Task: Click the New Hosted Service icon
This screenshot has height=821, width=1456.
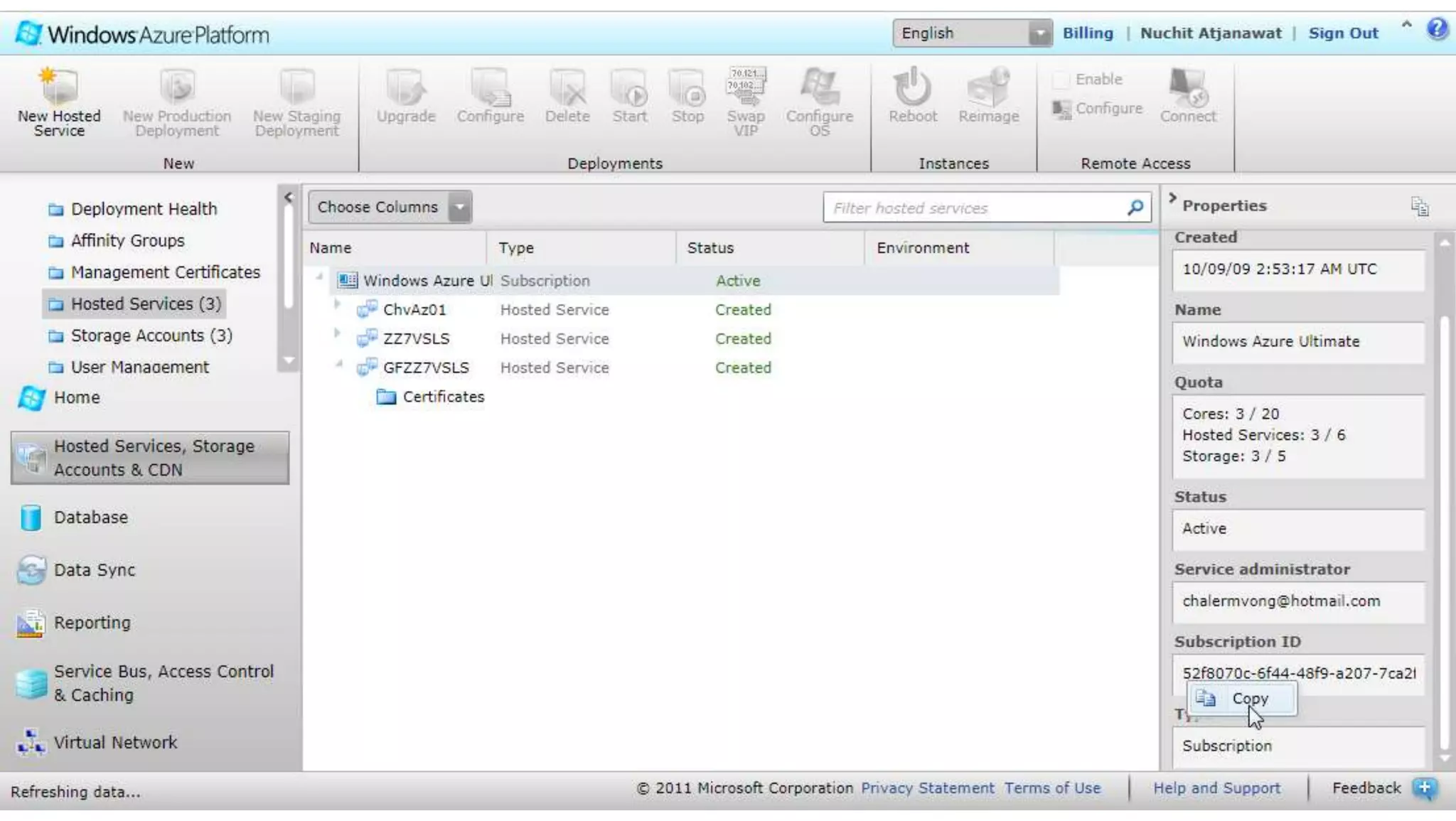Action: 59,87
